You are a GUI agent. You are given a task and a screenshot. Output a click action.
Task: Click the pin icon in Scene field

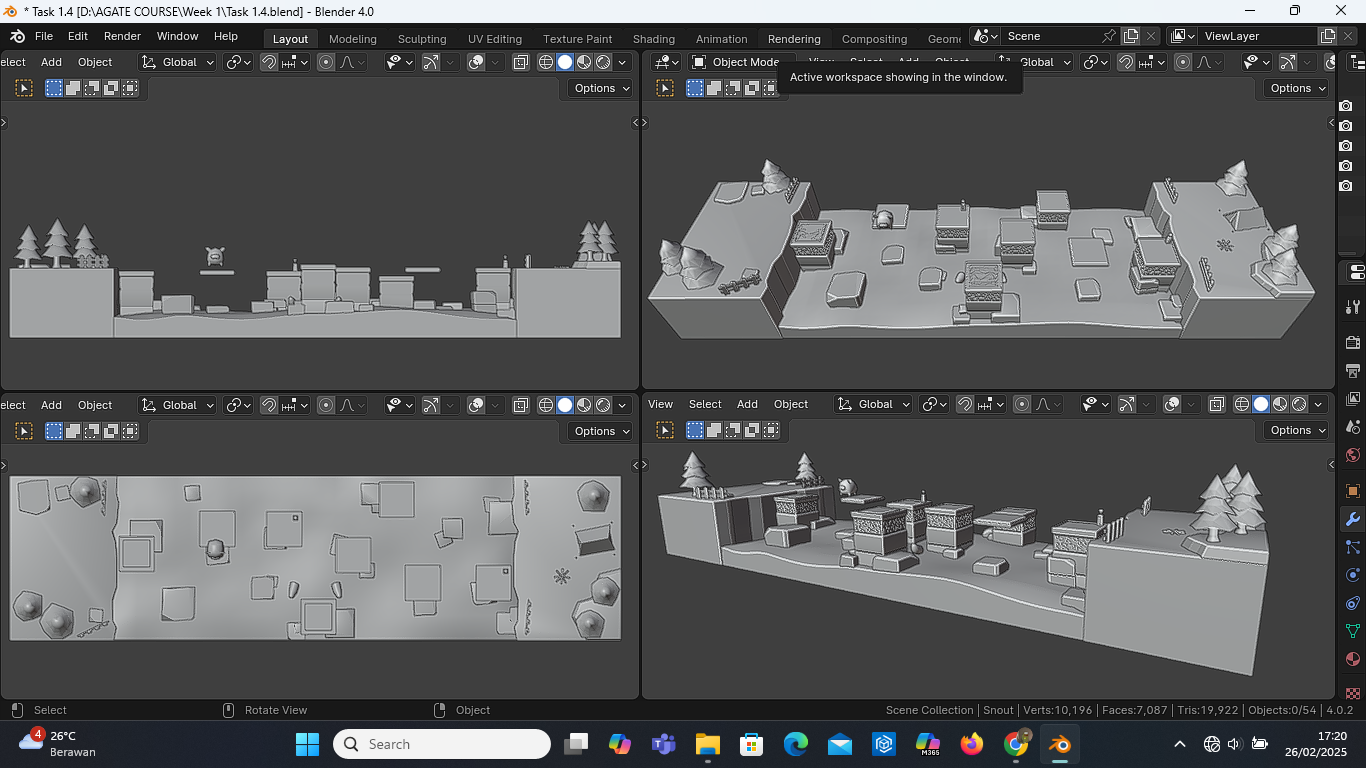[x=1108, y=36]
